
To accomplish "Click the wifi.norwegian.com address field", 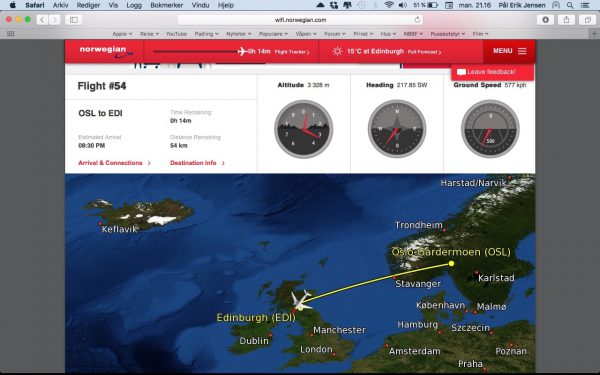I will 300,20.
